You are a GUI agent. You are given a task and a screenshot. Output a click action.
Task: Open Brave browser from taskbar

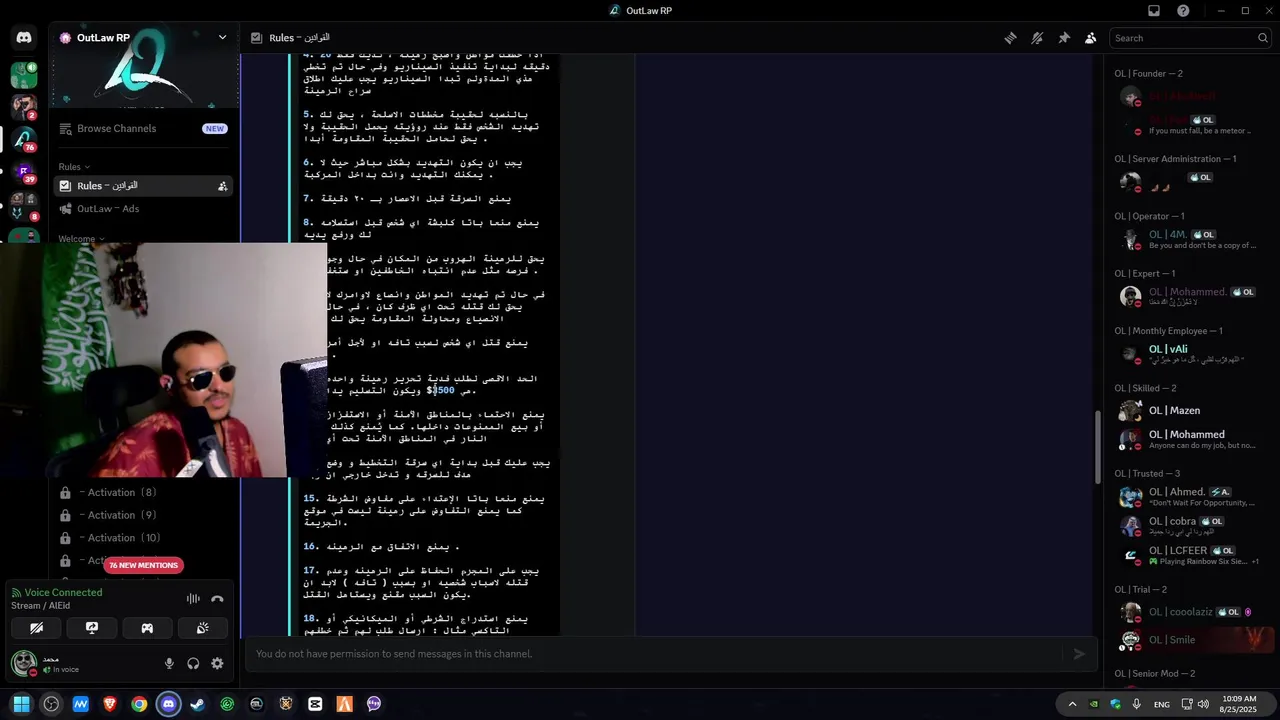(x=110, y=704)
